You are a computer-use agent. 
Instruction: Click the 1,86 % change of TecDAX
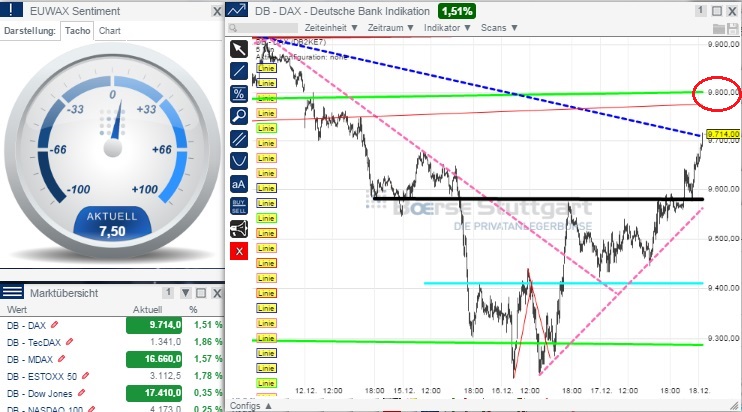point(208,342)
